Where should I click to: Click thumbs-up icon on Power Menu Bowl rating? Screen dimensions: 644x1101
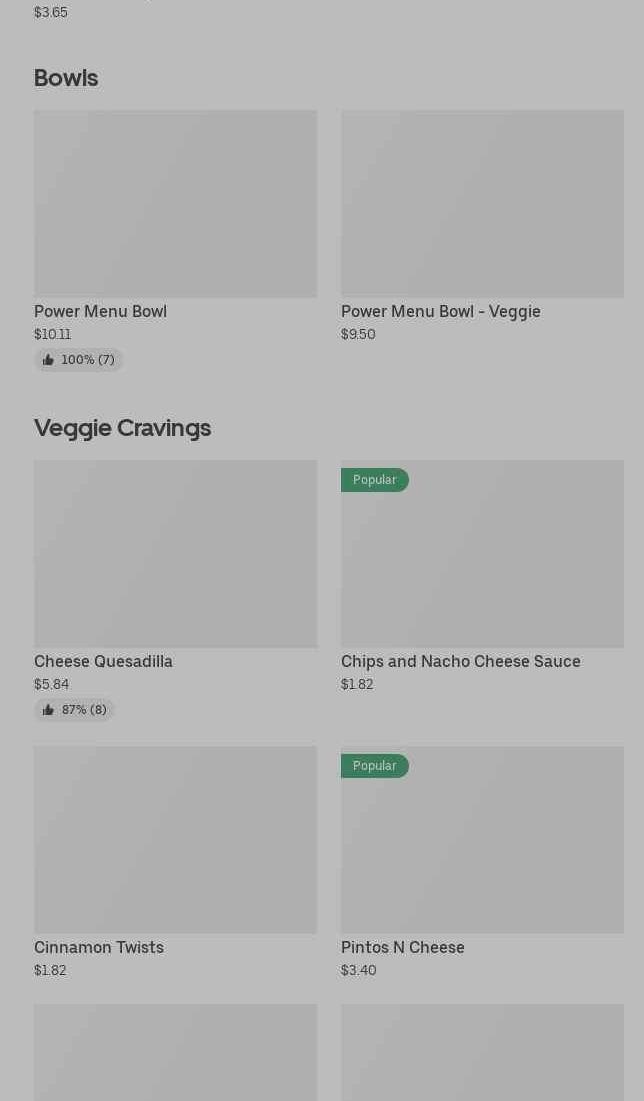48,360
